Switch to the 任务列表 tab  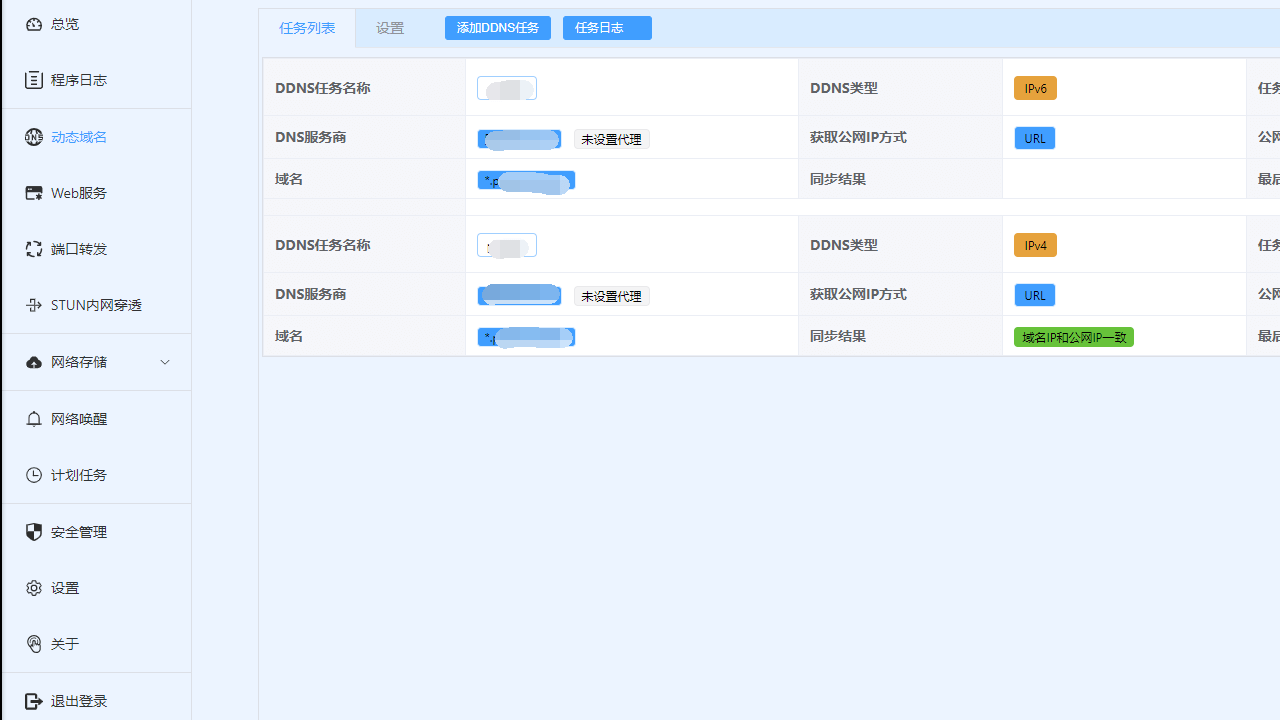(307, 28)
